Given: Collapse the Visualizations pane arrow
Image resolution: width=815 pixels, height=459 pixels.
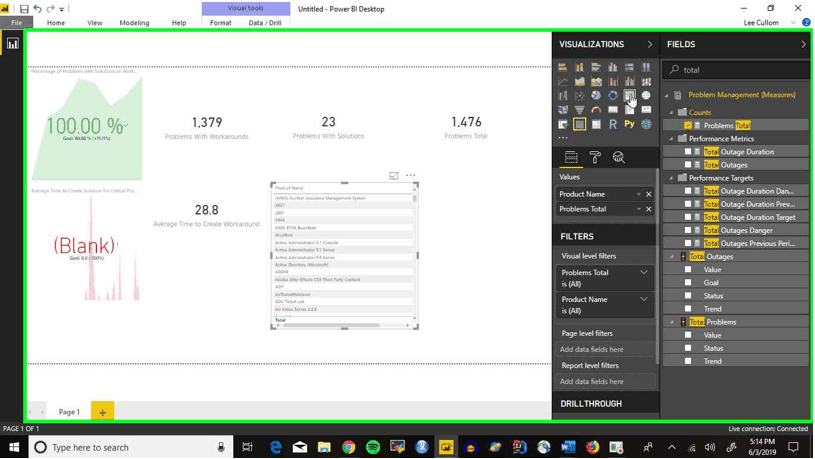Looking at the screenshot, I should click(650, 45).
